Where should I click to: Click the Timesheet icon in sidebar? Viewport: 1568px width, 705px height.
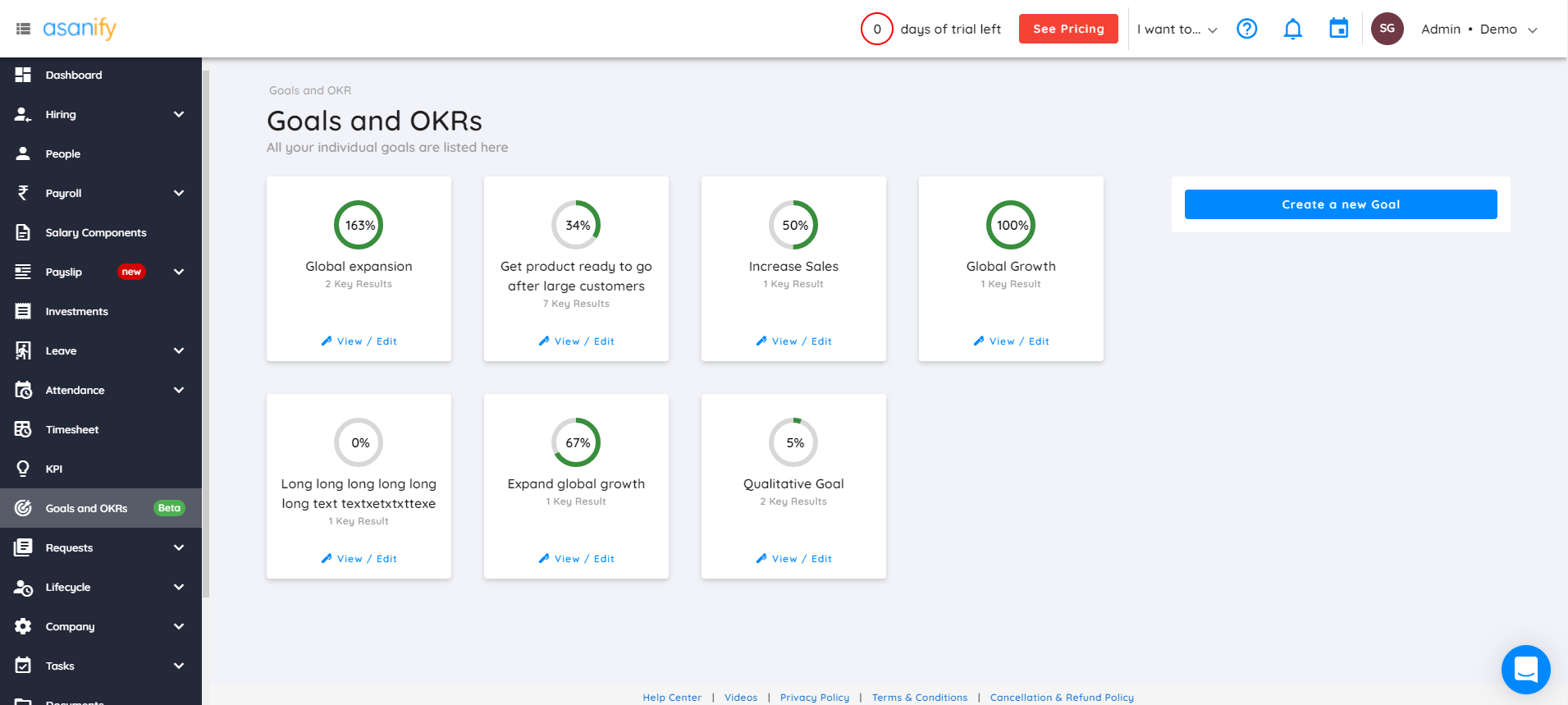point(23,429)
